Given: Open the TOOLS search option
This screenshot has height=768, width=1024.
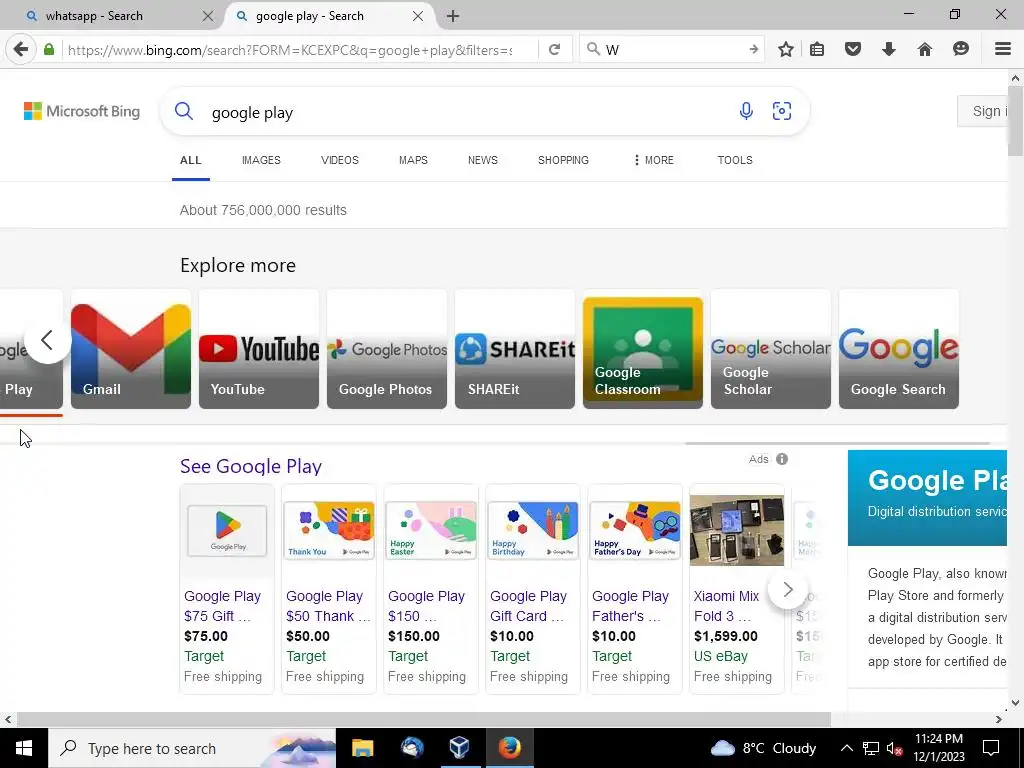Looking at the screenshot, I should [x=735, y=160].
